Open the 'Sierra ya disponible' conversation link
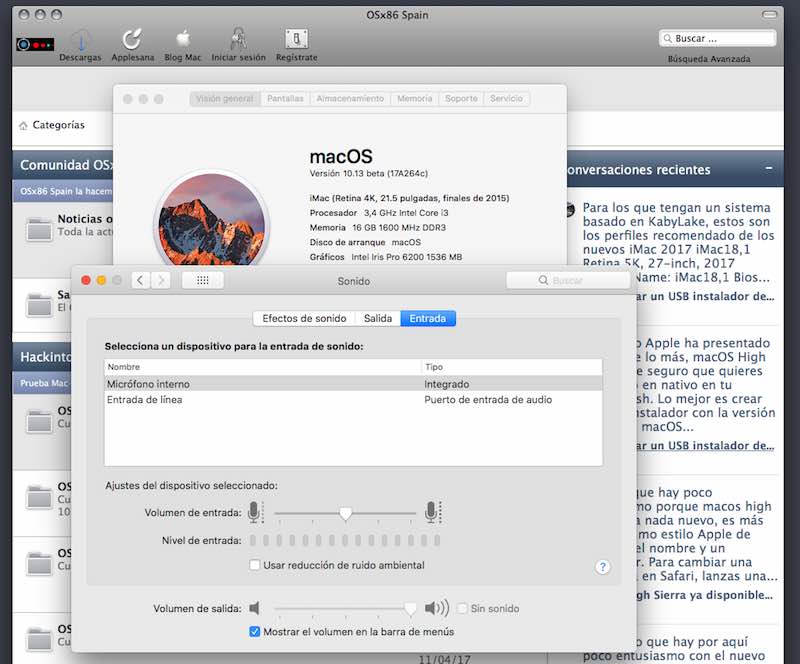The width and height of the screenshot is (800, 664). [x=704, y=595]
